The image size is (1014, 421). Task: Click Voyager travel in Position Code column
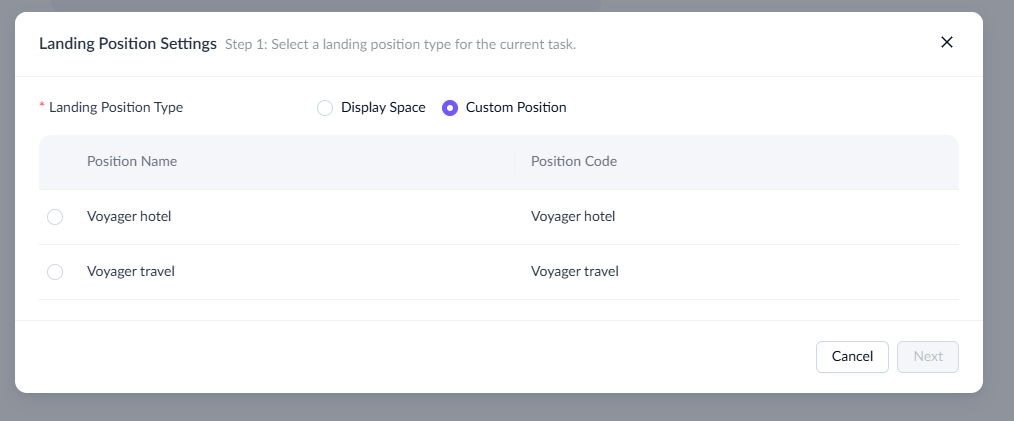tap(575, 272)
